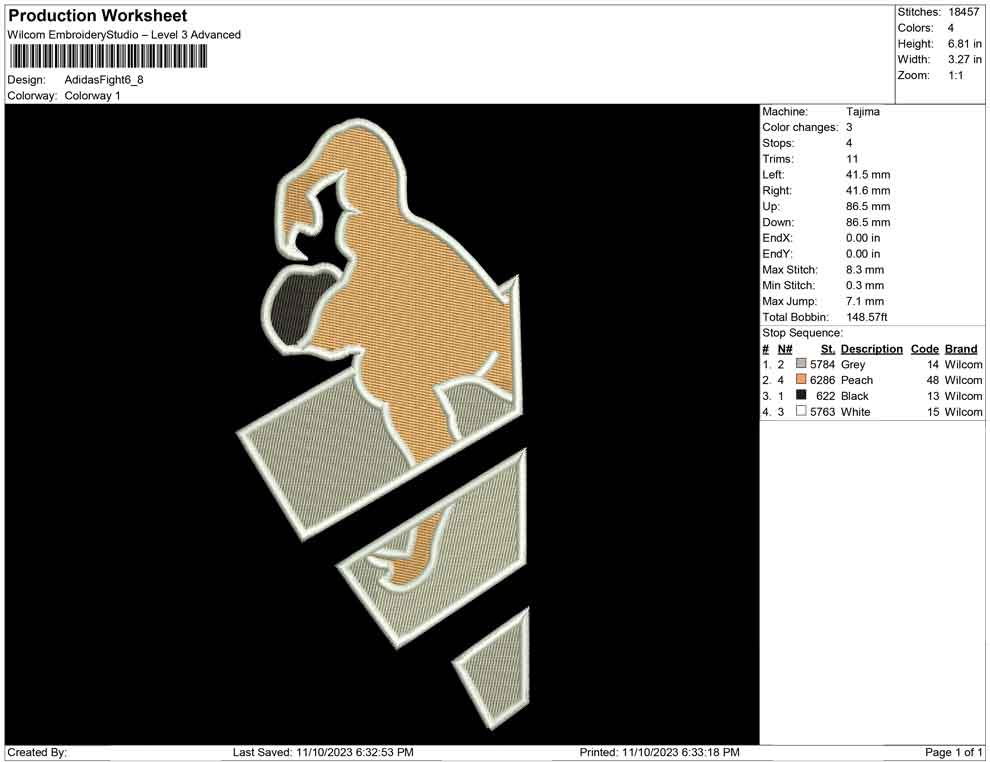The width and height of the screenshot is (990, 762).
Task: Click stitch count '5763' in White row
Action: (x=823, y=412)
